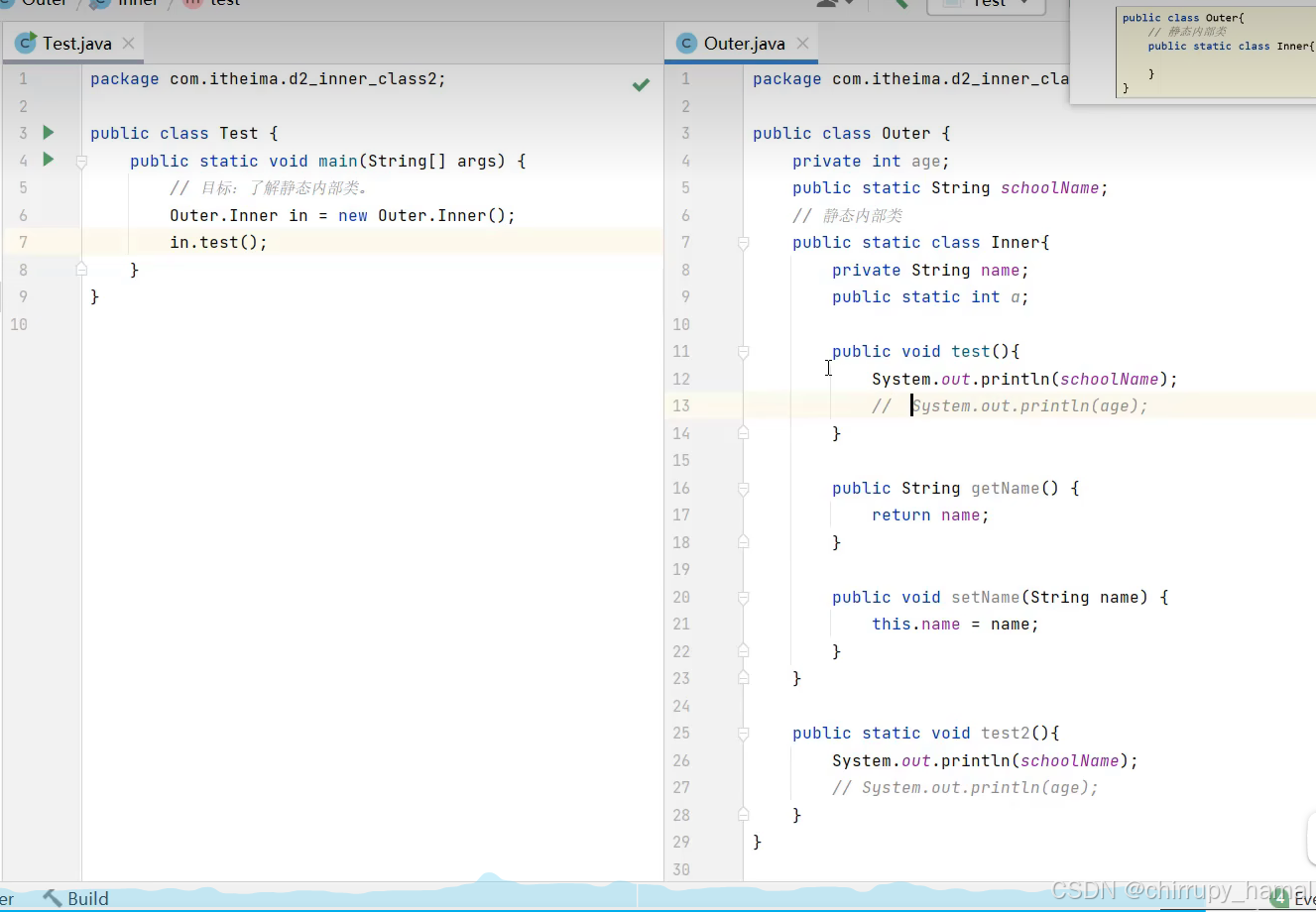Click line number 30 in Outer.java gutter
The image size is (1316, 912).
681,869
